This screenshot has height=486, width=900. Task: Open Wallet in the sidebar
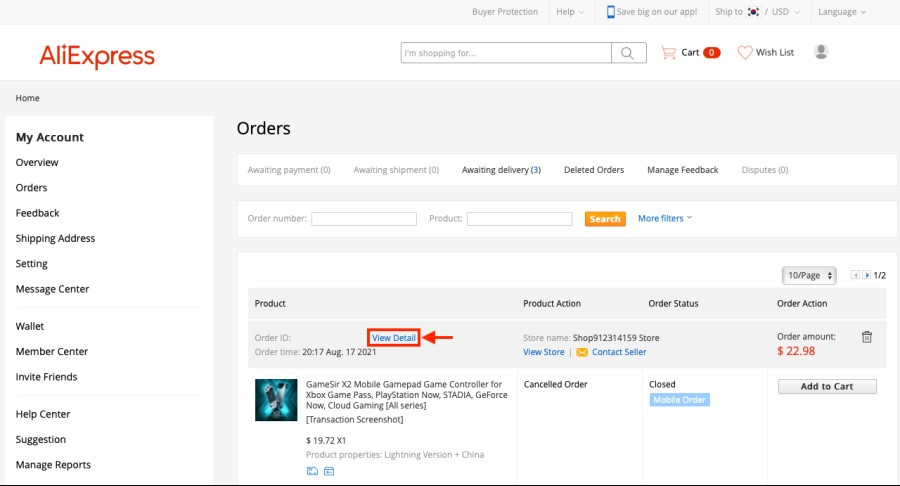click(x=30, y=326)
